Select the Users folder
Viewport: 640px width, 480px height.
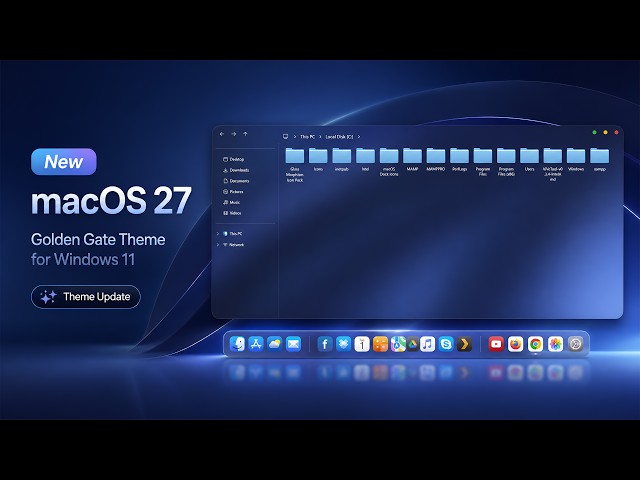point(529,160)
